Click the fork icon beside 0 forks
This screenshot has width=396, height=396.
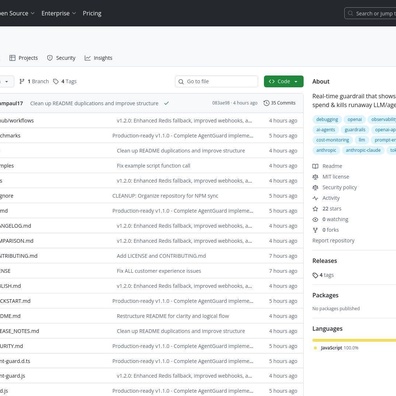click(x=315, y=230)
